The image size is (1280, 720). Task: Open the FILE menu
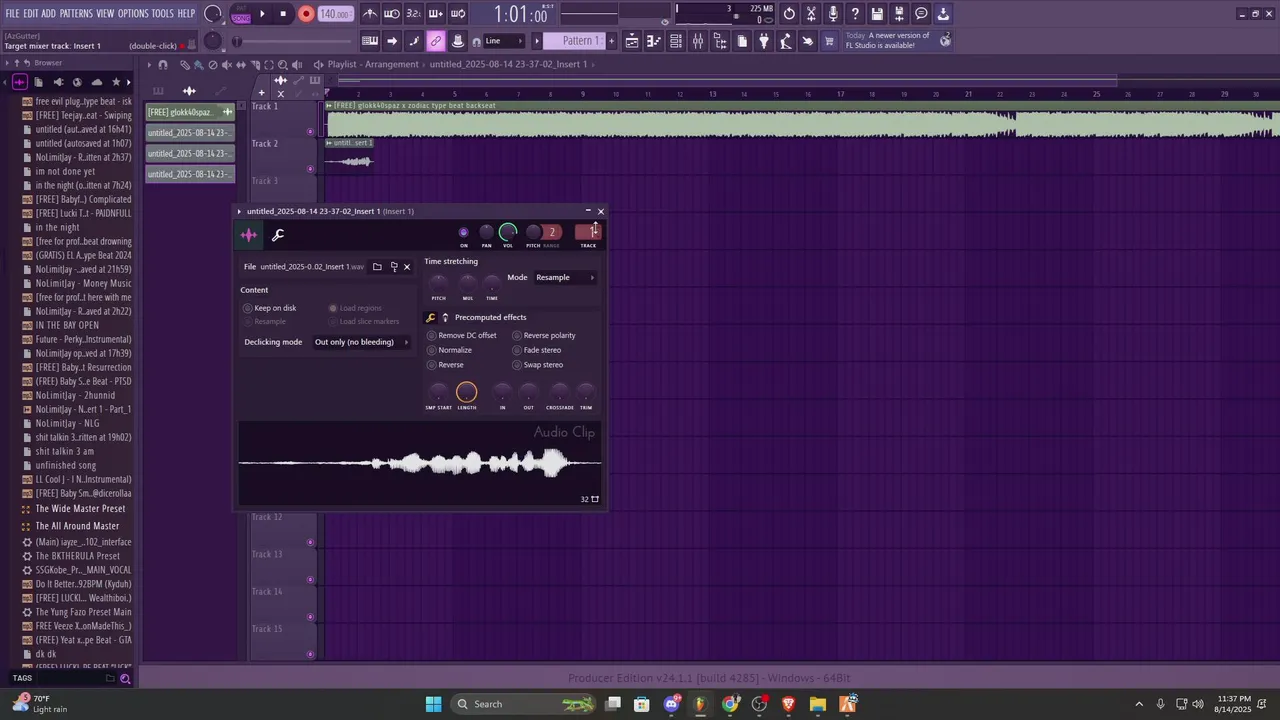(x=12, y=14)
